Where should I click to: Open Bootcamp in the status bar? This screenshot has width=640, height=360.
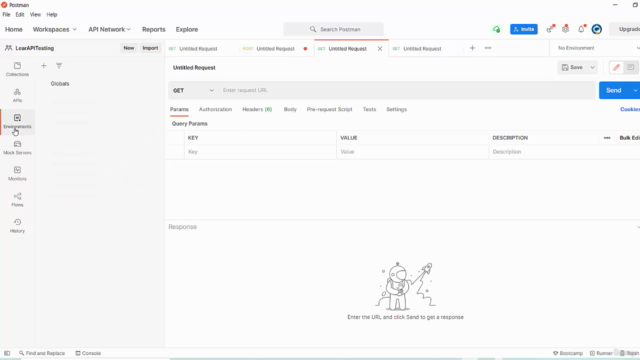point(568,353)
